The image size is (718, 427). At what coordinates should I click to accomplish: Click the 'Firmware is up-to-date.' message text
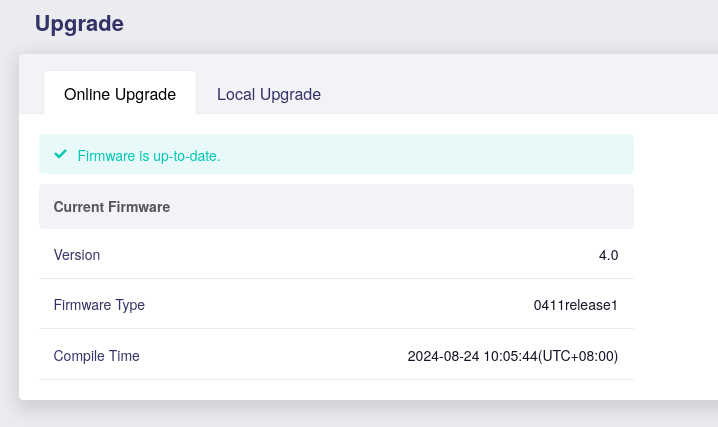[x=148, y=156]
